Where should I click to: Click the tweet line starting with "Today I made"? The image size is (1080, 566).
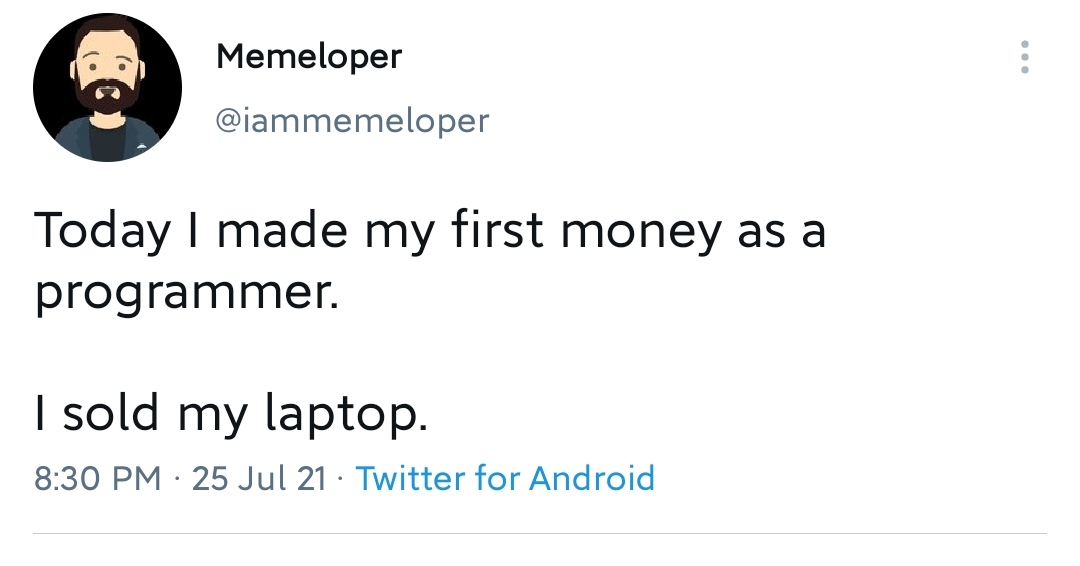coord(430,231)
